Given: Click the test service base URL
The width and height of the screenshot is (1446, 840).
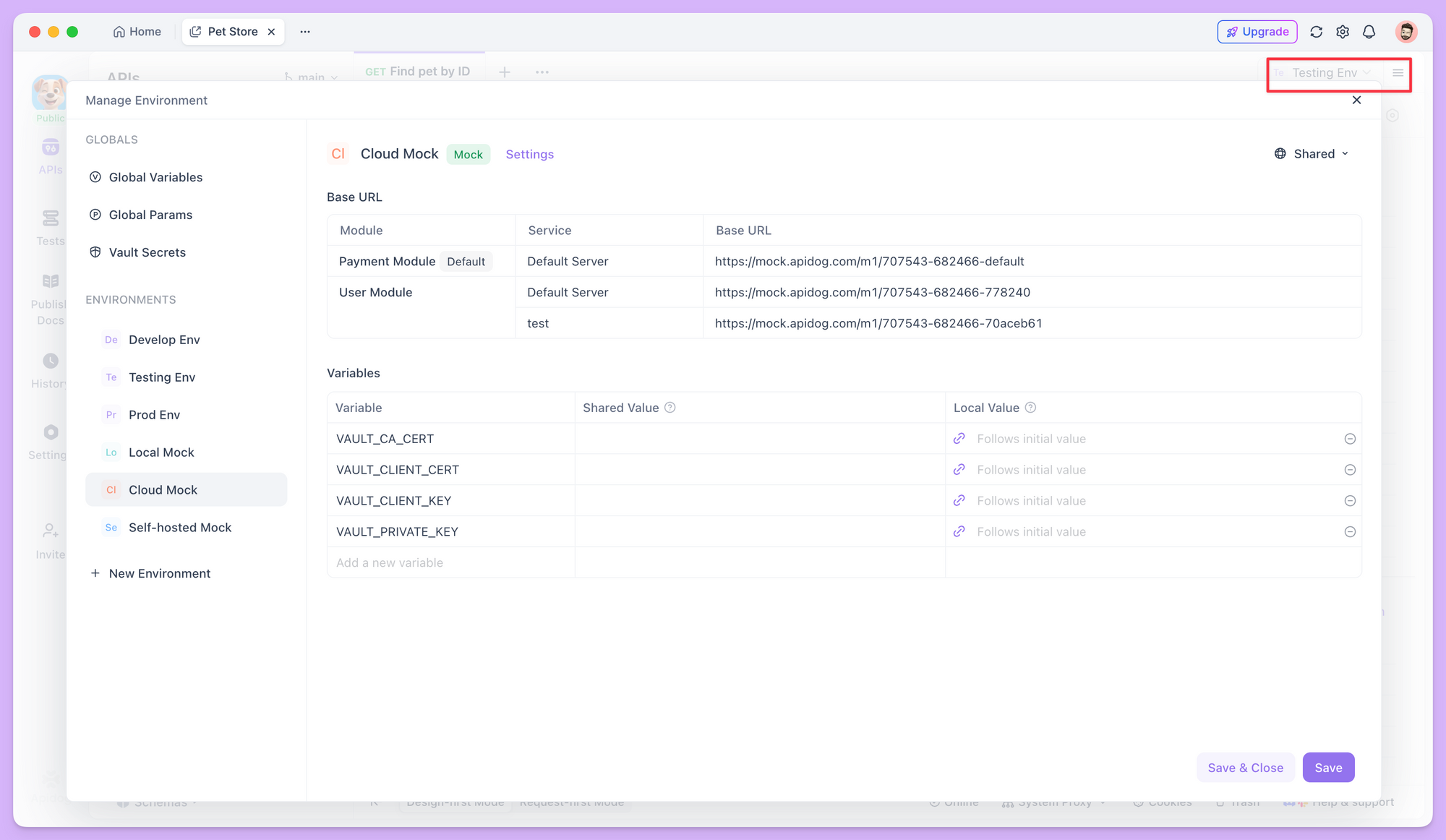Looking at the screenshot, I should (878, 323).
